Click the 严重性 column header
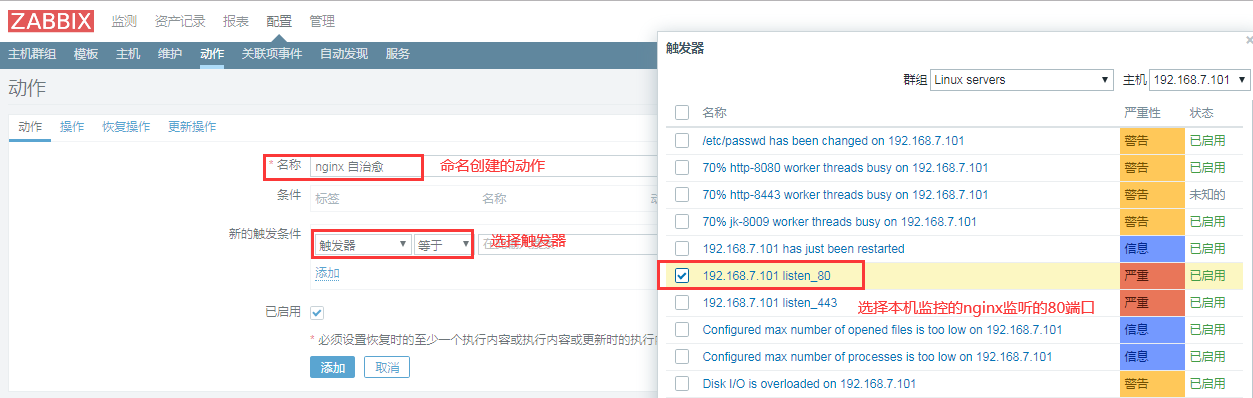1253x398 pixels. 1143,112
